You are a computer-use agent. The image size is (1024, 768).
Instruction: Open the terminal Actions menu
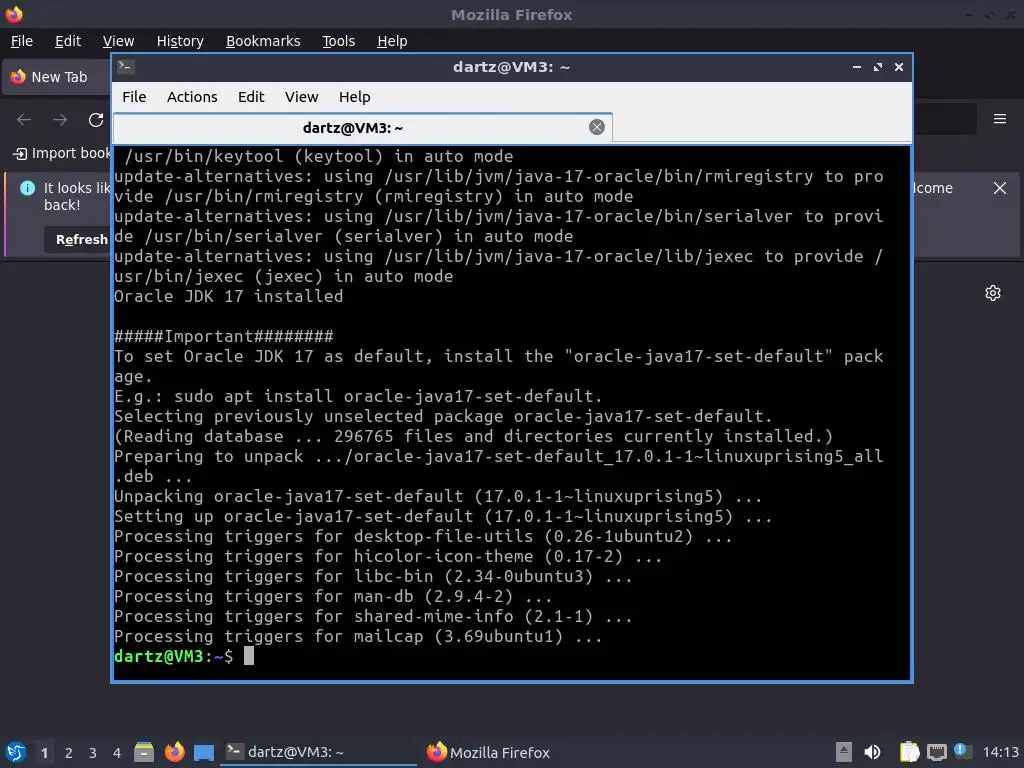tap(192, 97)
